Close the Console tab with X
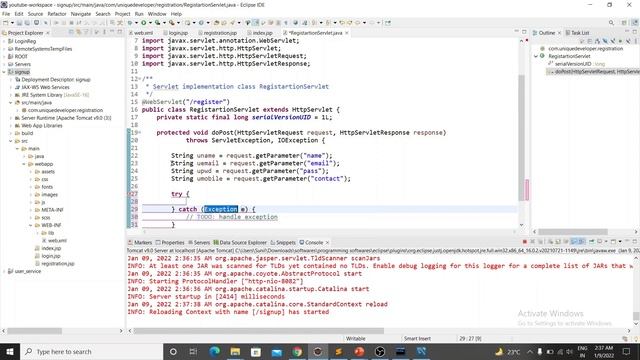 pos(327,242)
